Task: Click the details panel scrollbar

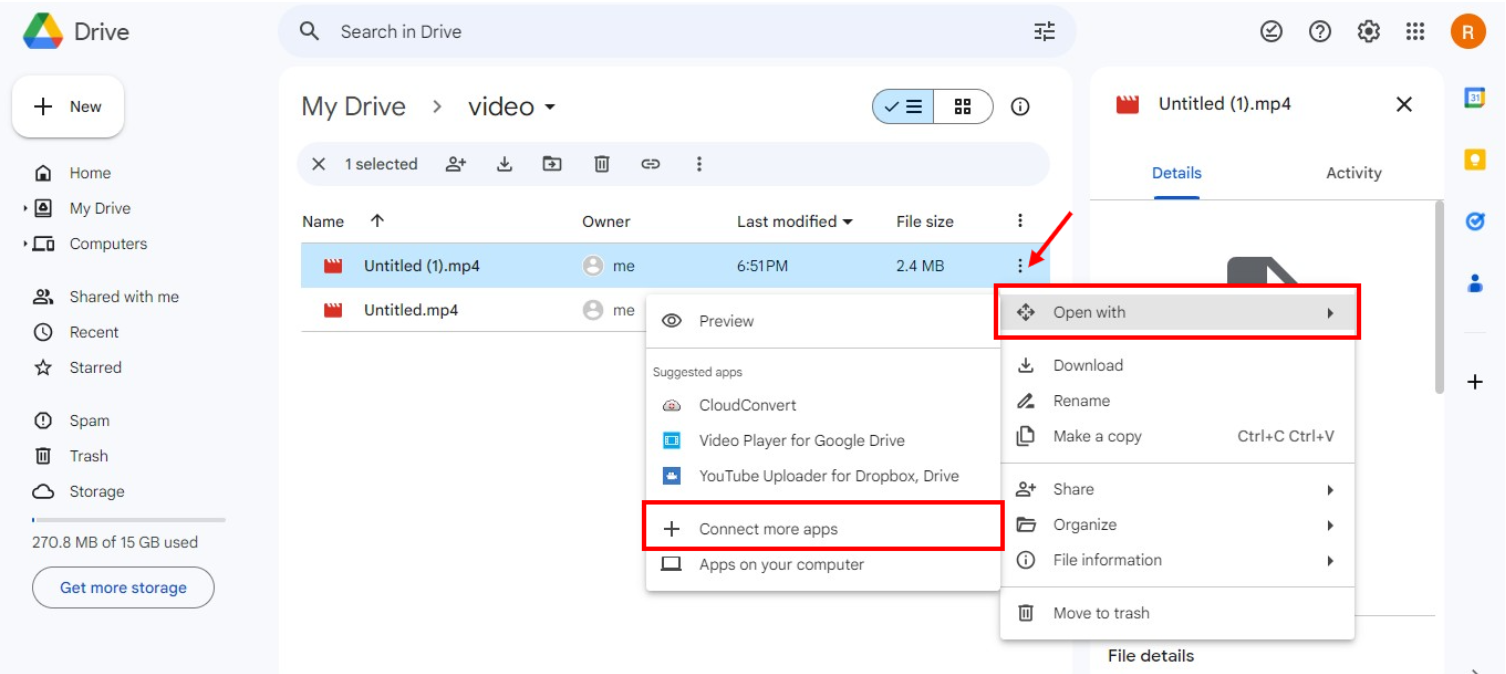Action: [x=1439, y=298]
